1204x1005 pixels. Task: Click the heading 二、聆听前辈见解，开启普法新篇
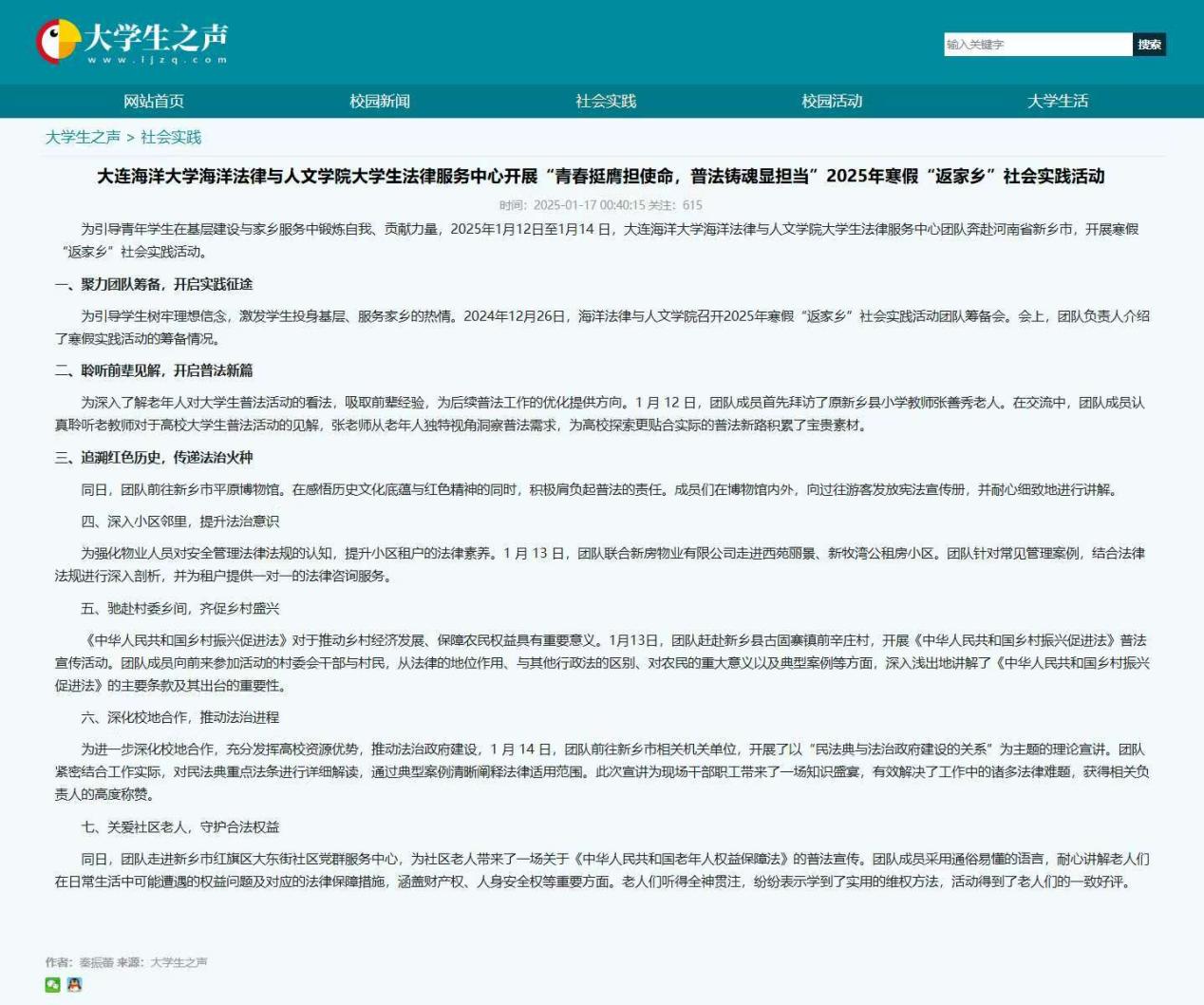coord(154,370)
